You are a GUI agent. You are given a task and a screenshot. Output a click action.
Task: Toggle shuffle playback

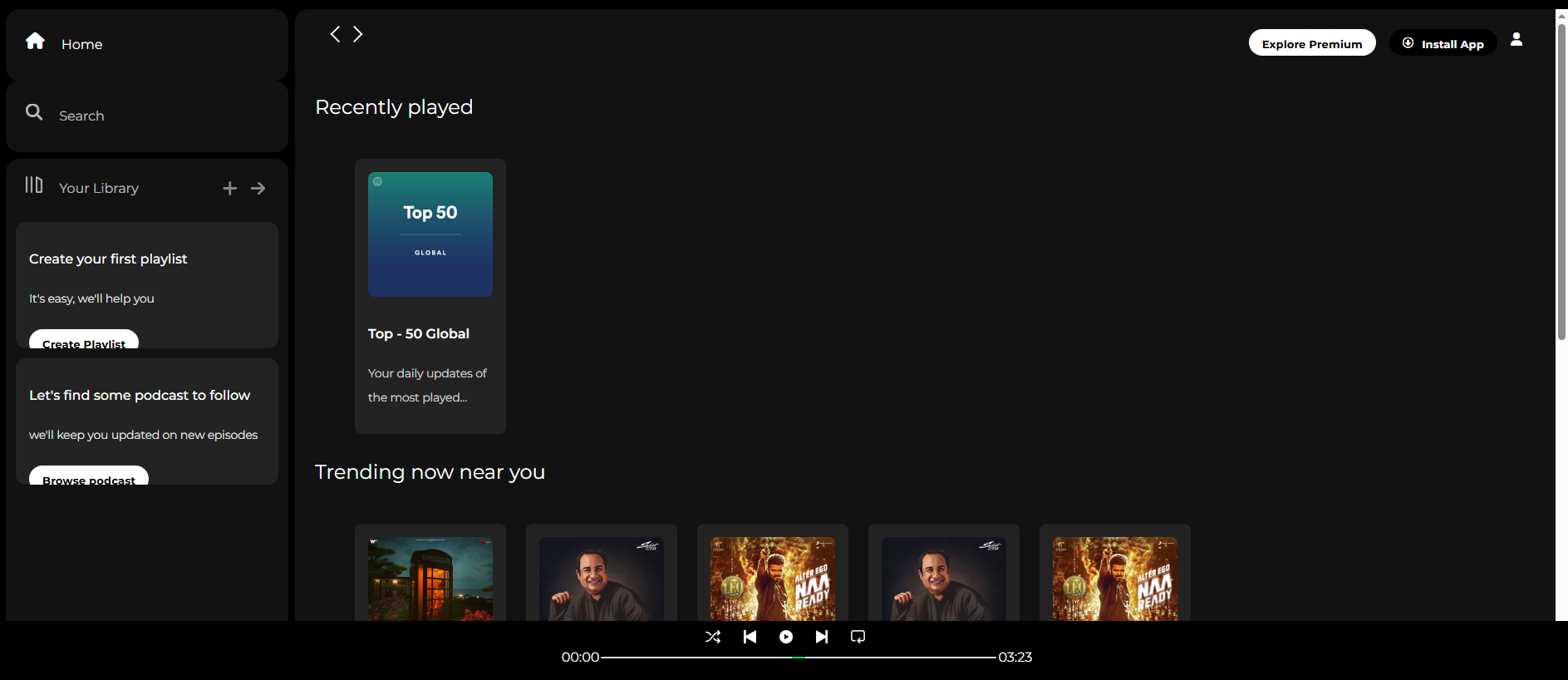click(x=713, y=637)
